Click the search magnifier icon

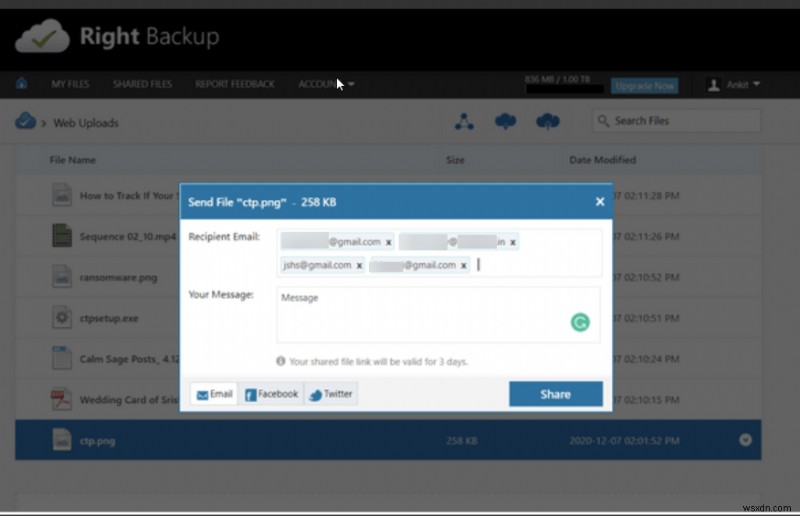pyautogui.click(x=604, y=121)
